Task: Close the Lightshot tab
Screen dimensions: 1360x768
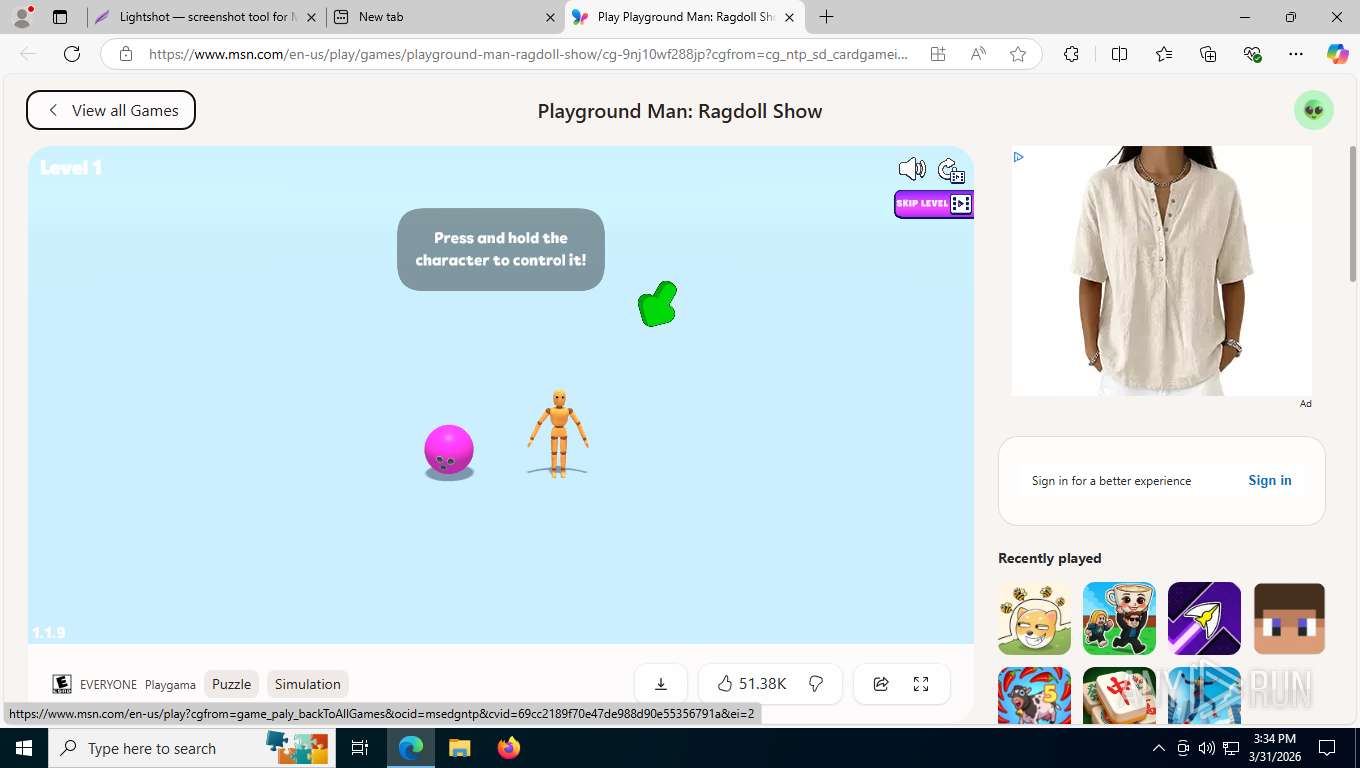Action: point(311,17)
